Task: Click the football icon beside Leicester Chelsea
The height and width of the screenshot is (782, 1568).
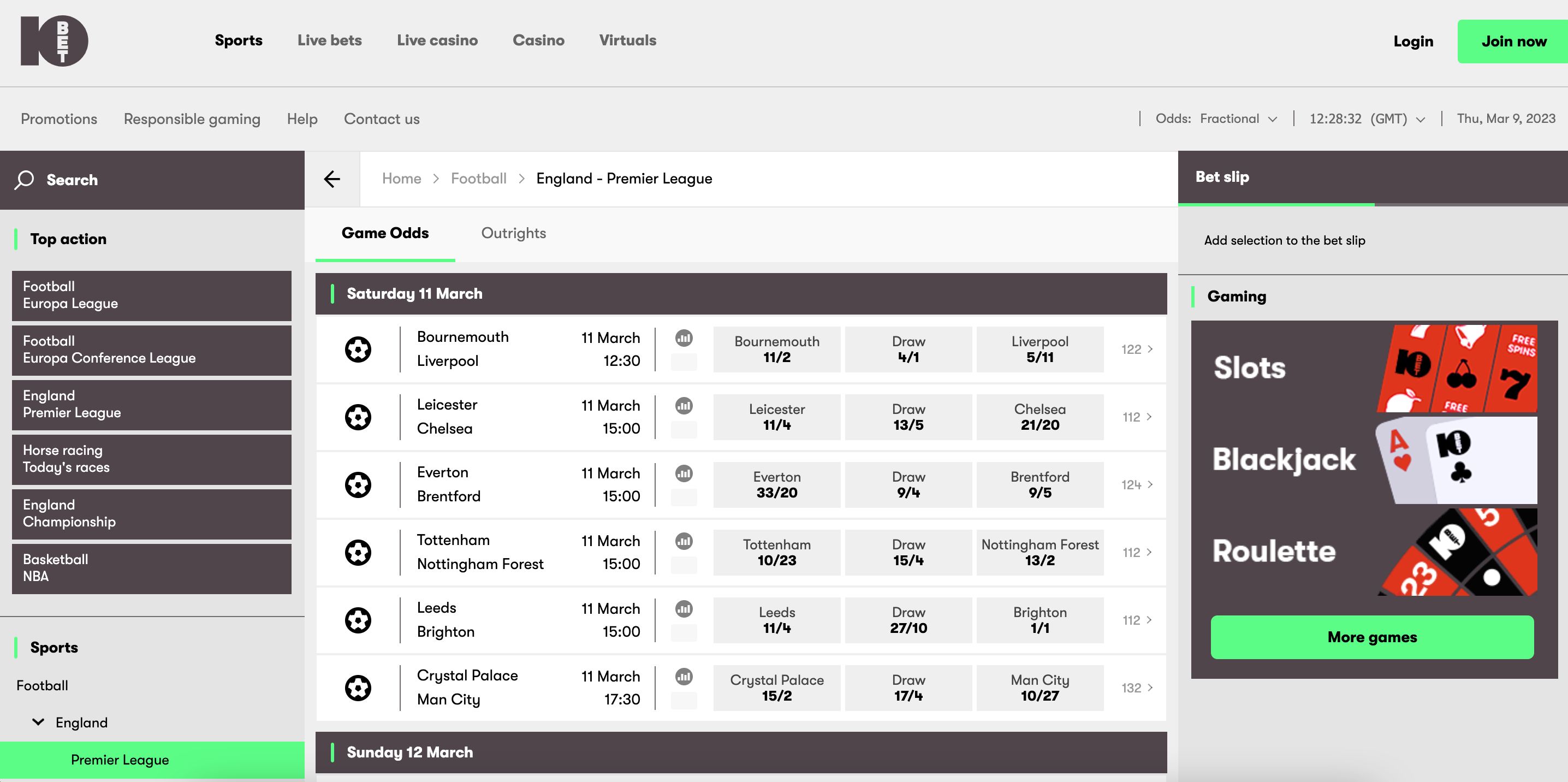Action: pyautogui.click(x=359, y=417)
